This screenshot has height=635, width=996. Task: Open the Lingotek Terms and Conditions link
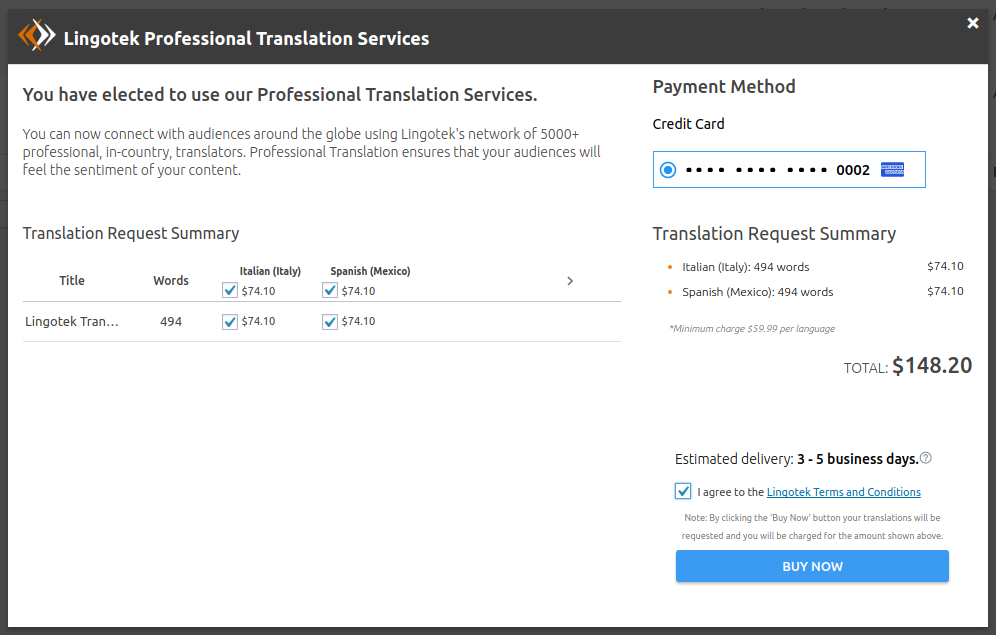(x=843, y=492)
